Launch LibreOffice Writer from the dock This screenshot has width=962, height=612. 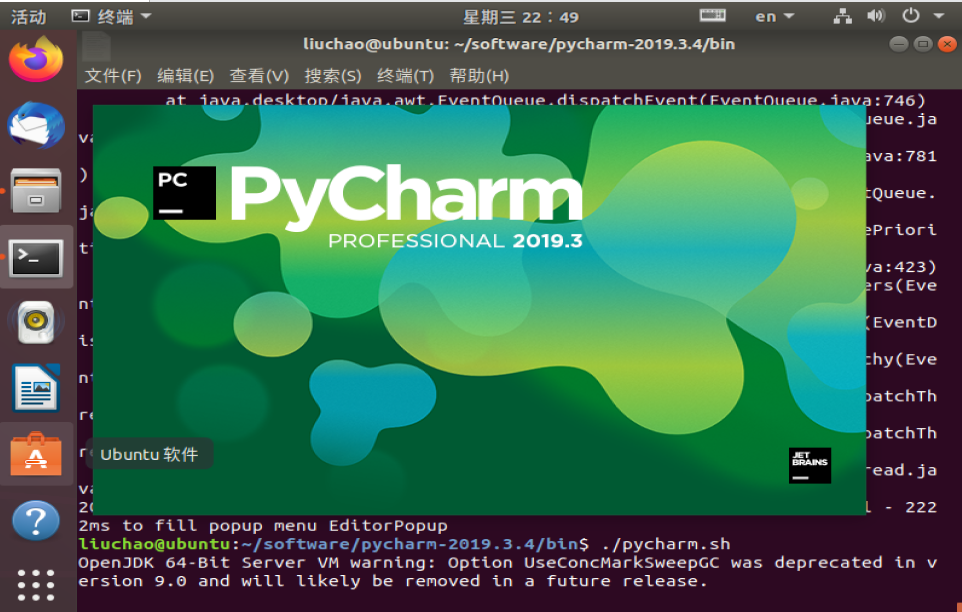[36, 388]
